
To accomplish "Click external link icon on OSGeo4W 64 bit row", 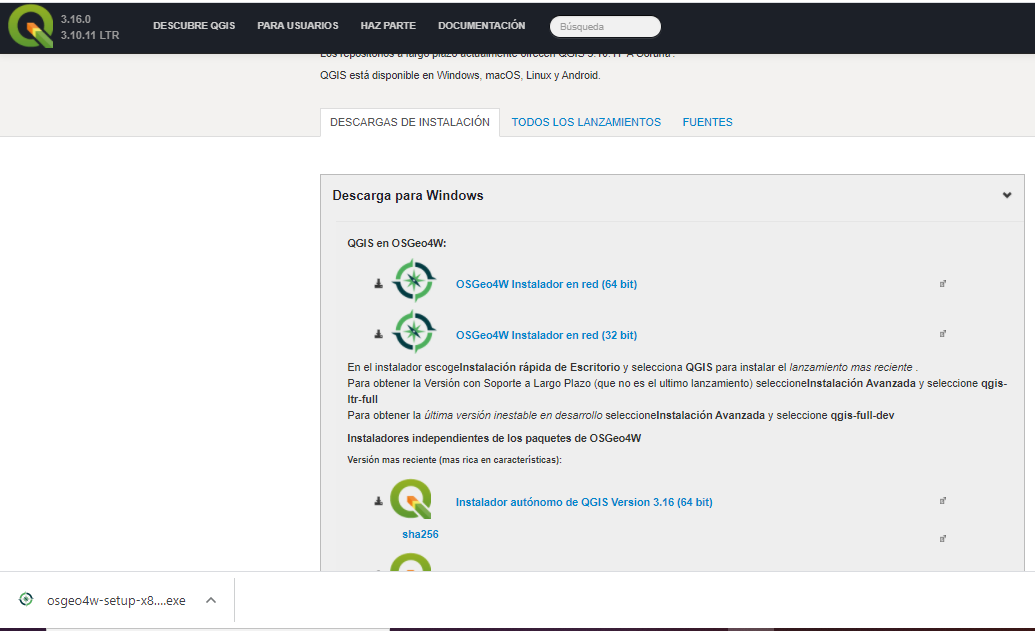I will (x=943, y=284).
